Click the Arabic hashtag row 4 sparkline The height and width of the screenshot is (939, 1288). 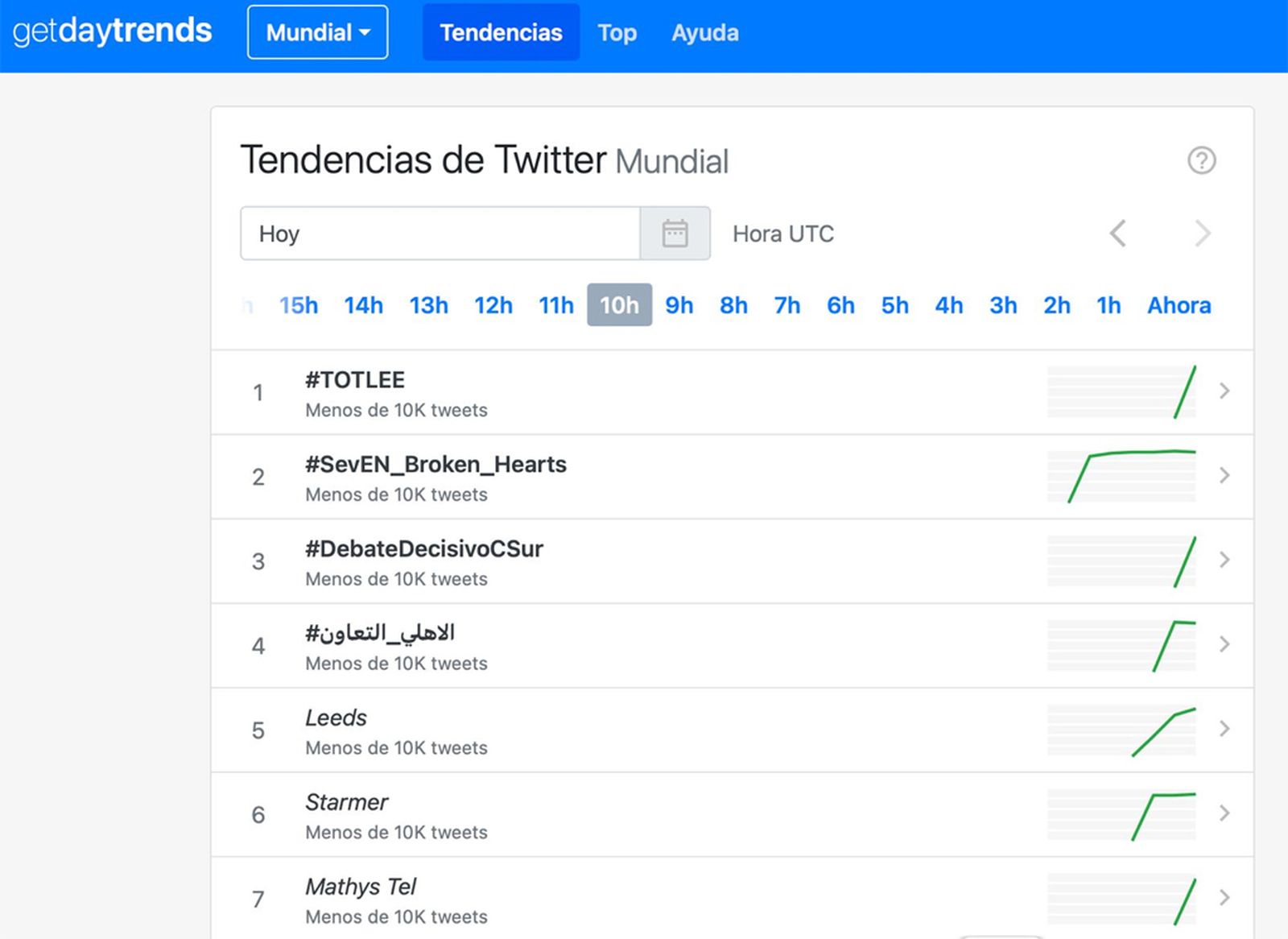coord(1121,646)
